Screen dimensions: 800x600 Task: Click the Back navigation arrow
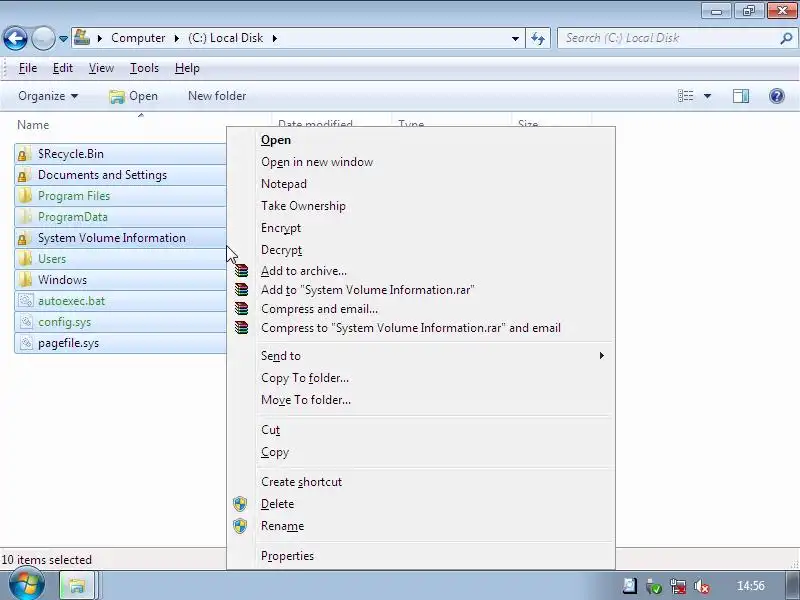coord(15,38)
